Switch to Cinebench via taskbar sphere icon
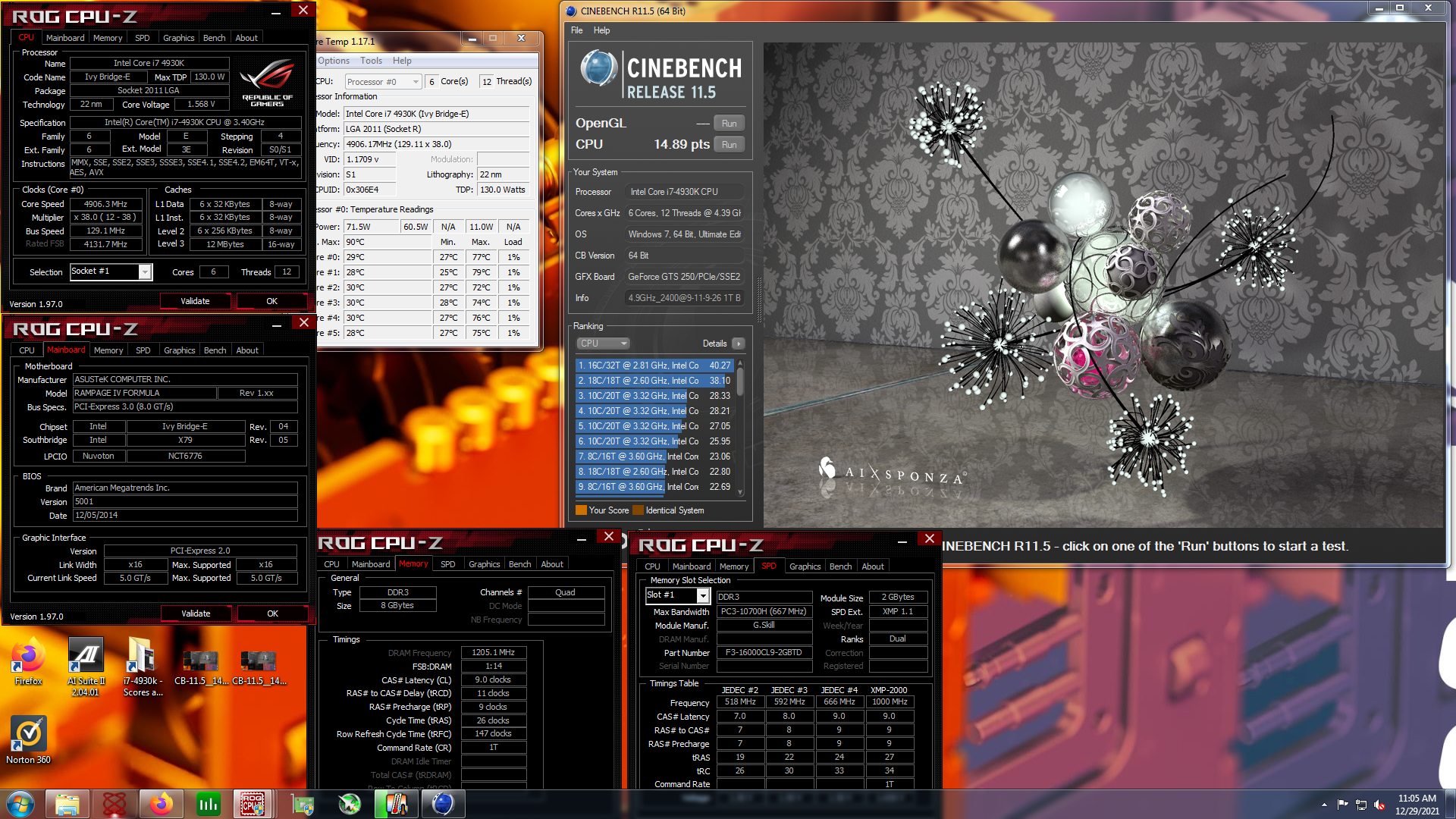This screenshot has width=1456, height=819. (x=443, y=804)
